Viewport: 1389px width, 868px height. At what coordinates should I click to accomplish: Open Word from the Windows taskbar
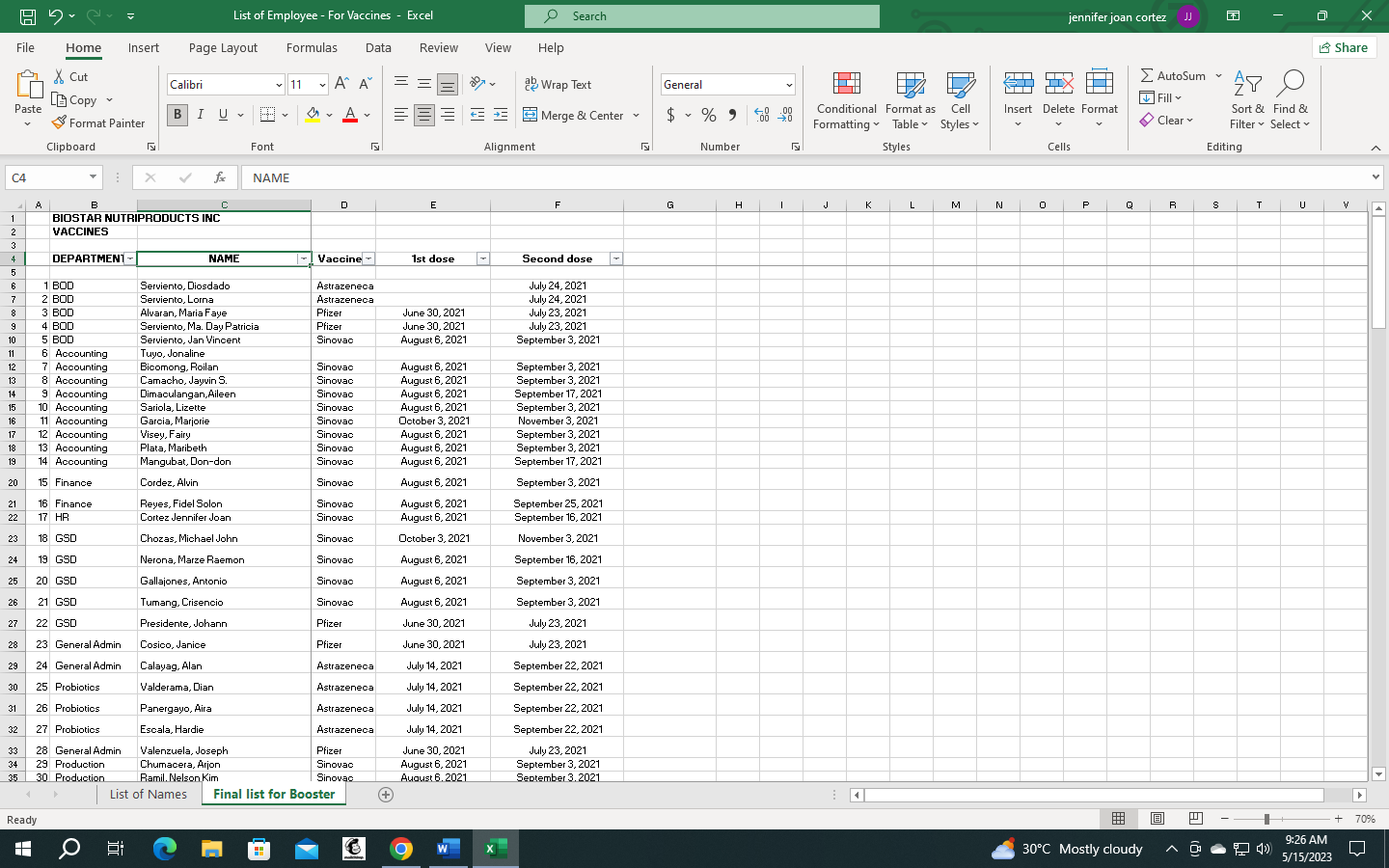(449, 849)
